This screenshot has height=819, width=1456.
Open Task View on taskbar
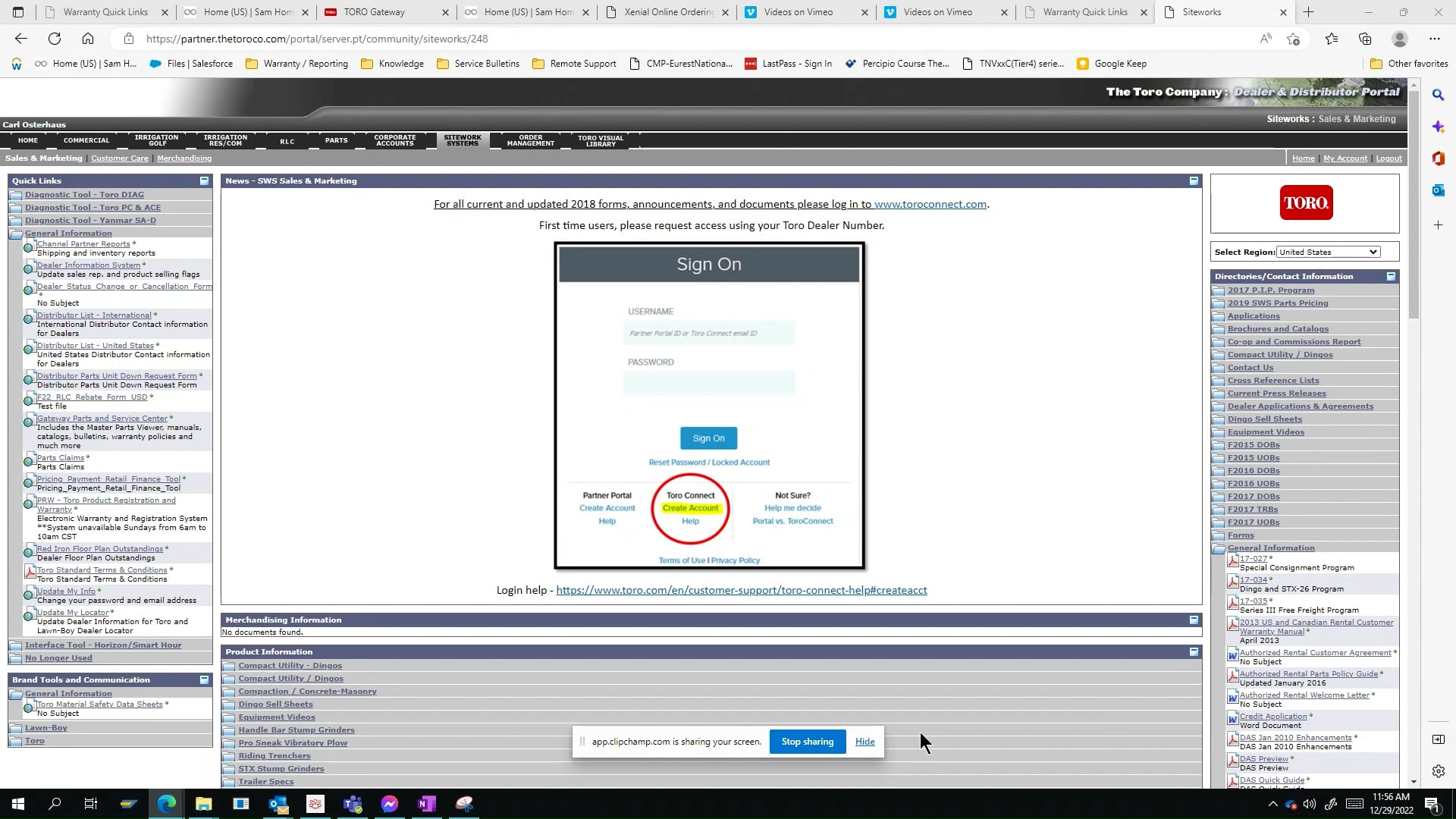click(x=91, y=804)
